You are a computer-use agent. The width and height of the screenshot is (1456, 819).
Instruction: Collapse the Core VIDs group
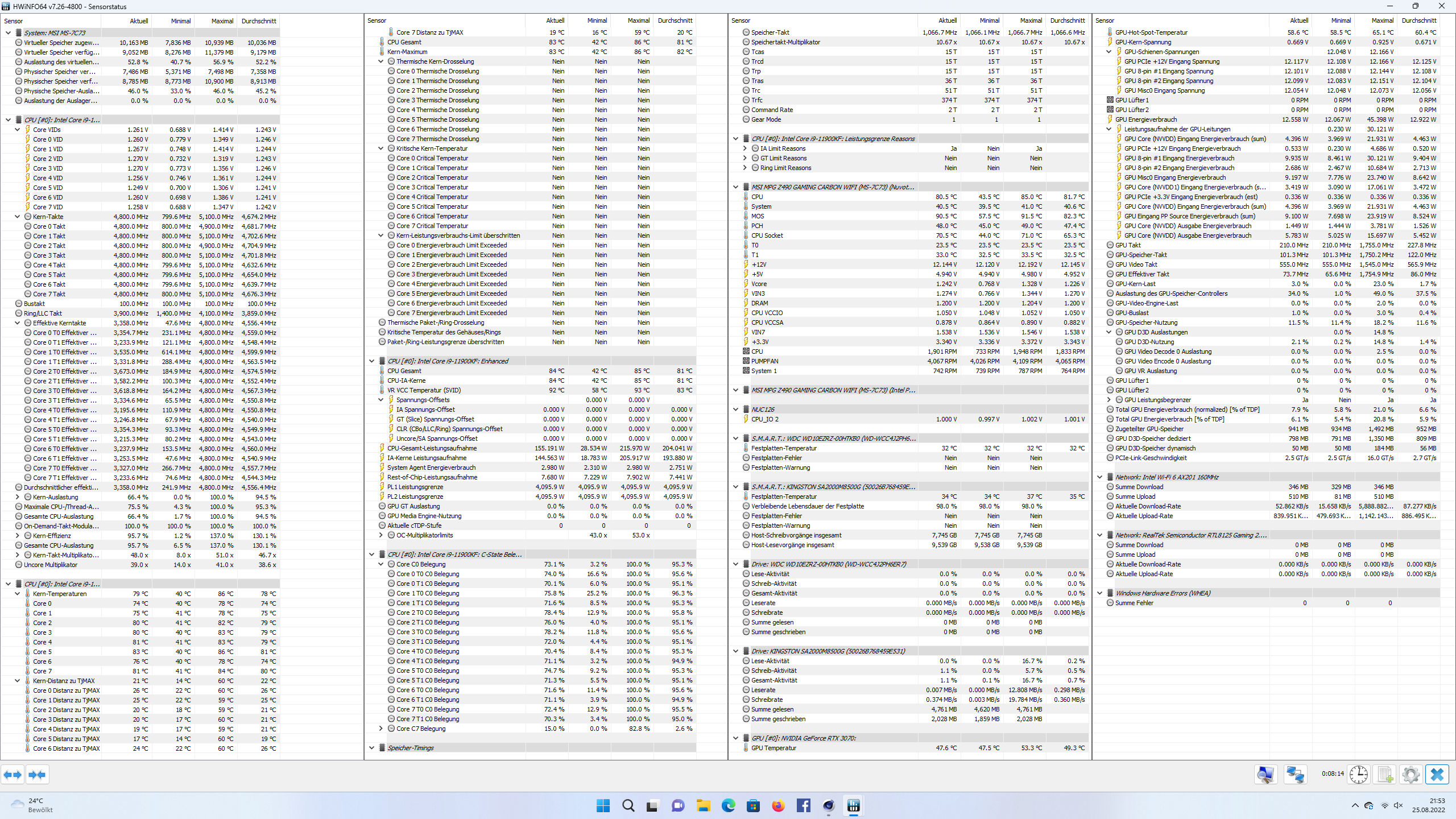[x=18, y=130]
